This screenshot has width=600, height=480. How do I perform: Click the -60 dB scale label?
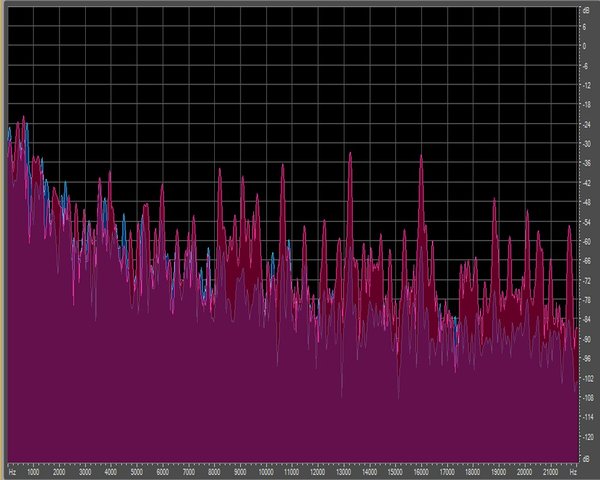(586, 242)
